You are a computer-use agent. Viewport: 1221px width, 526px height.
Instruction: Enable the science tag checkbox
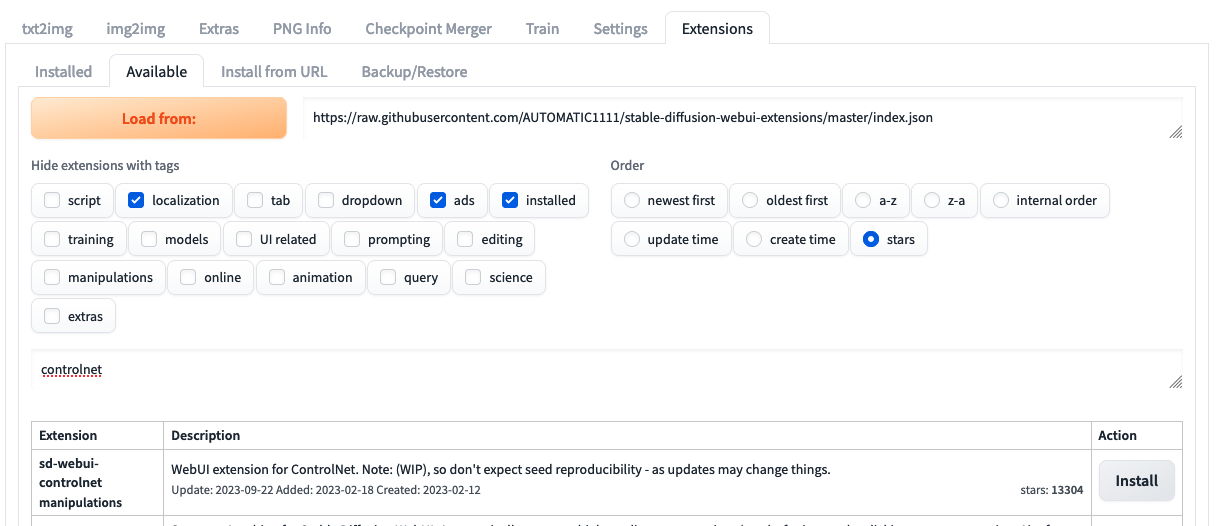point(473,277)
